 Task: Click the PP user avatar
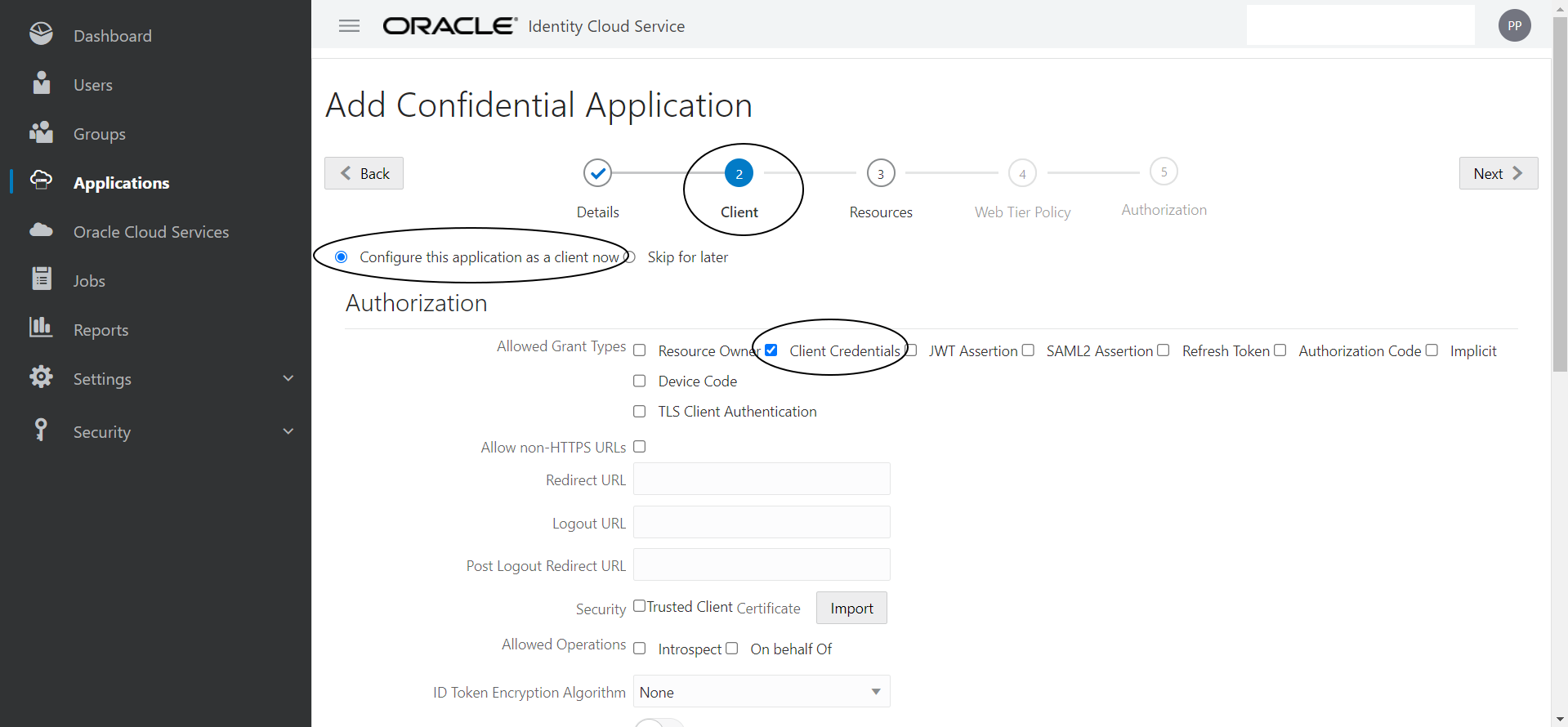(x=1514, y=26)
